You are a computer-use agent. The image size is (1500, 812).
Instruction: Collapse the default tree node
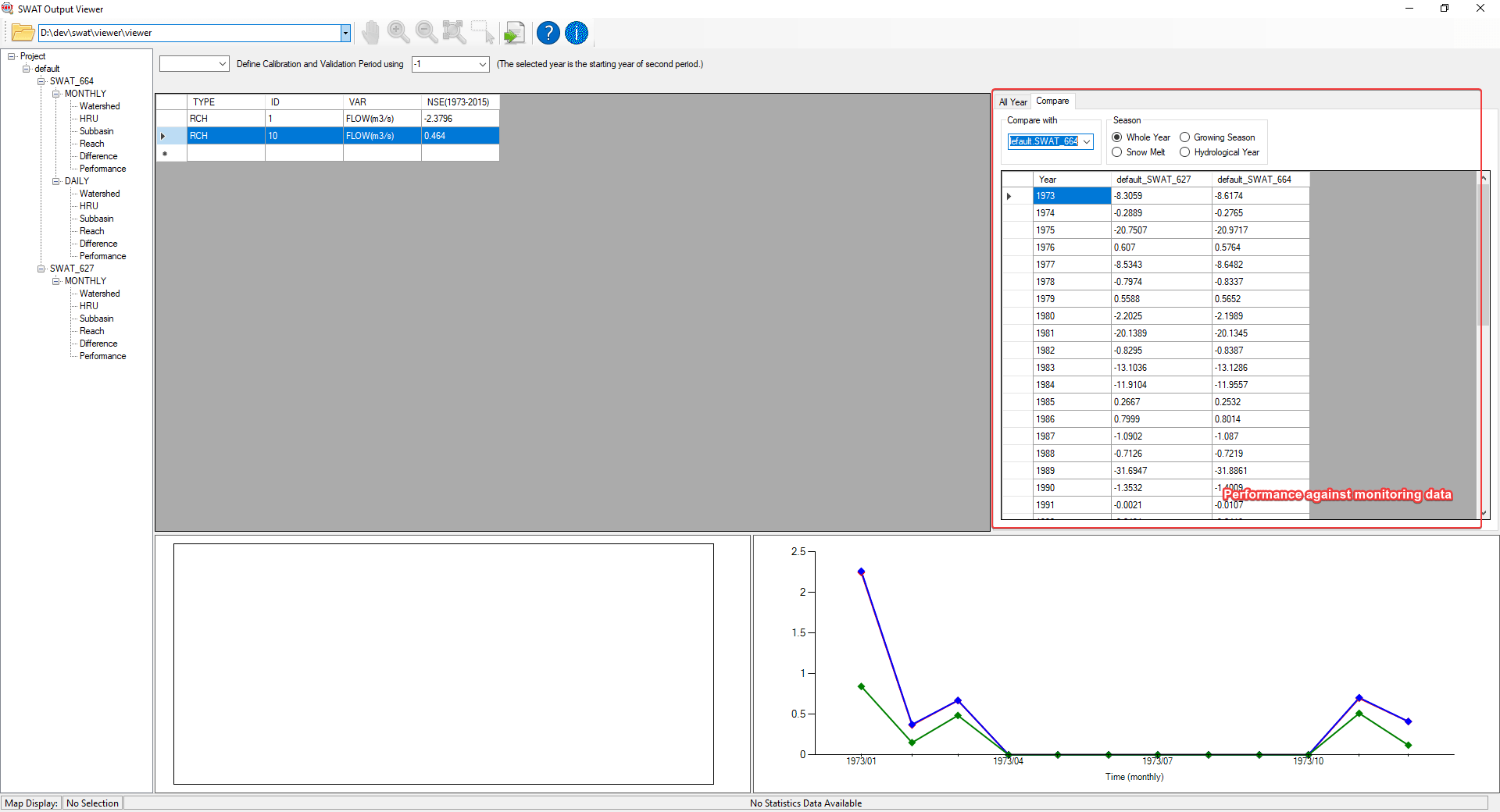27,69
